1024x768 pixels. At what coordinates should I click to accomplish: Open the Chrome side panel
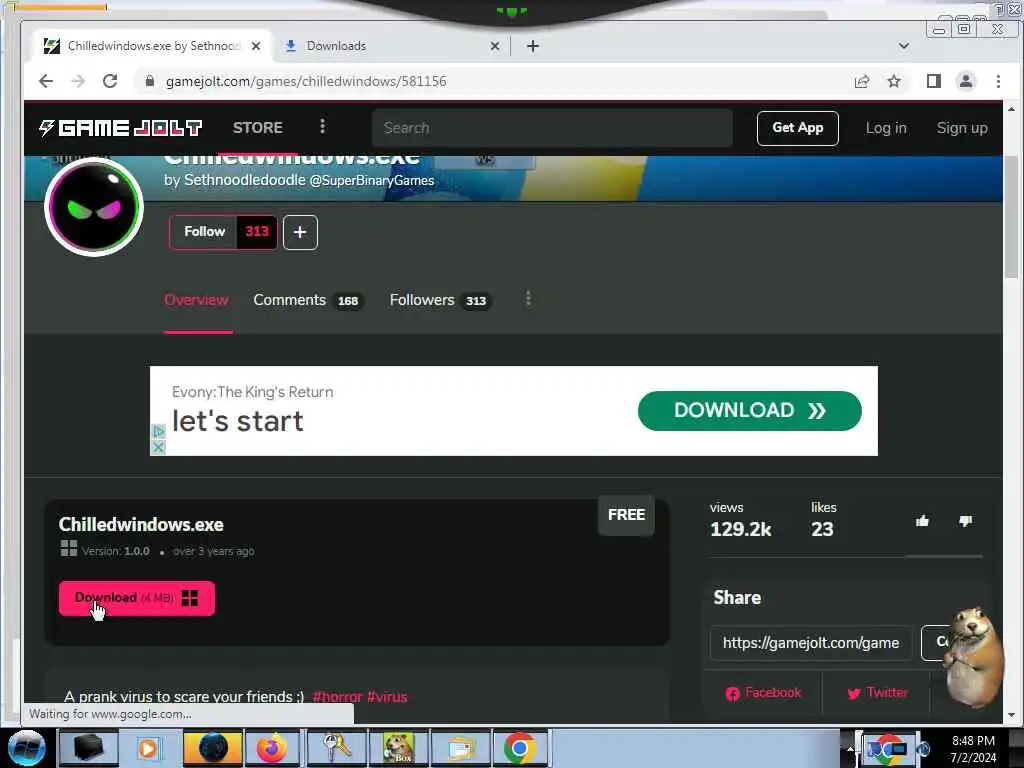[933, 81]
